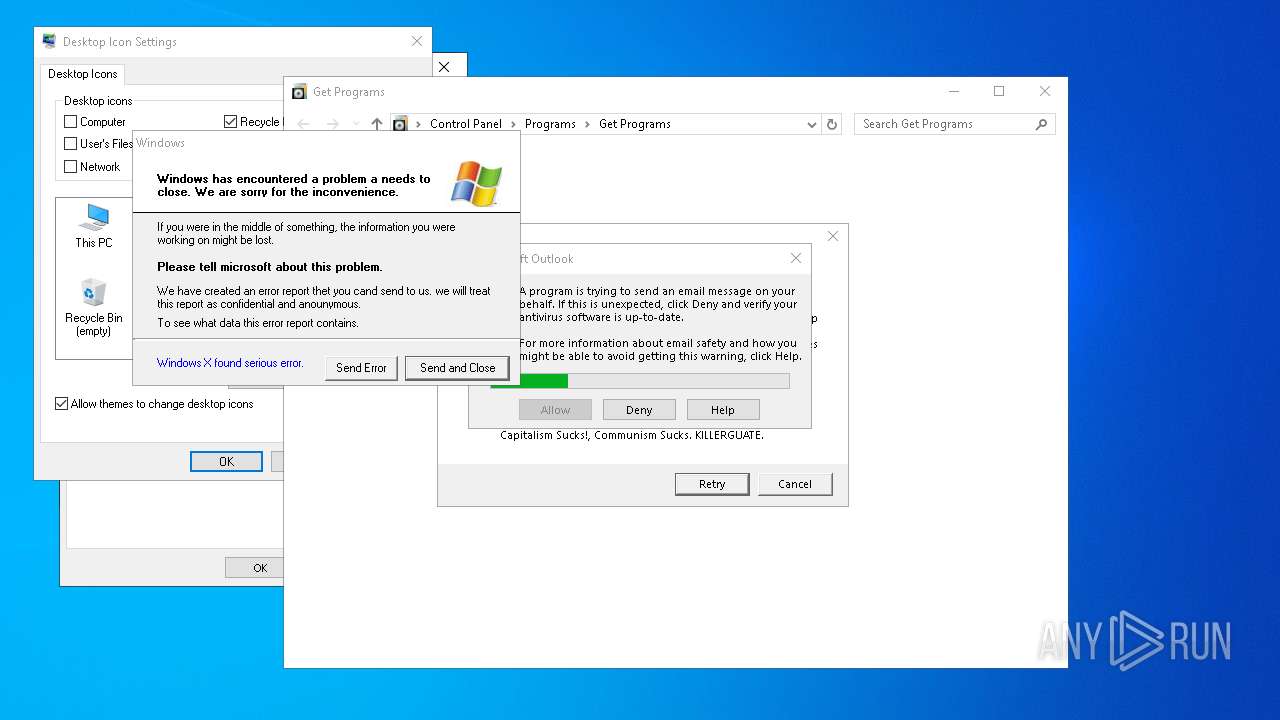Click the Get Programs window title icon

(299, 92)
